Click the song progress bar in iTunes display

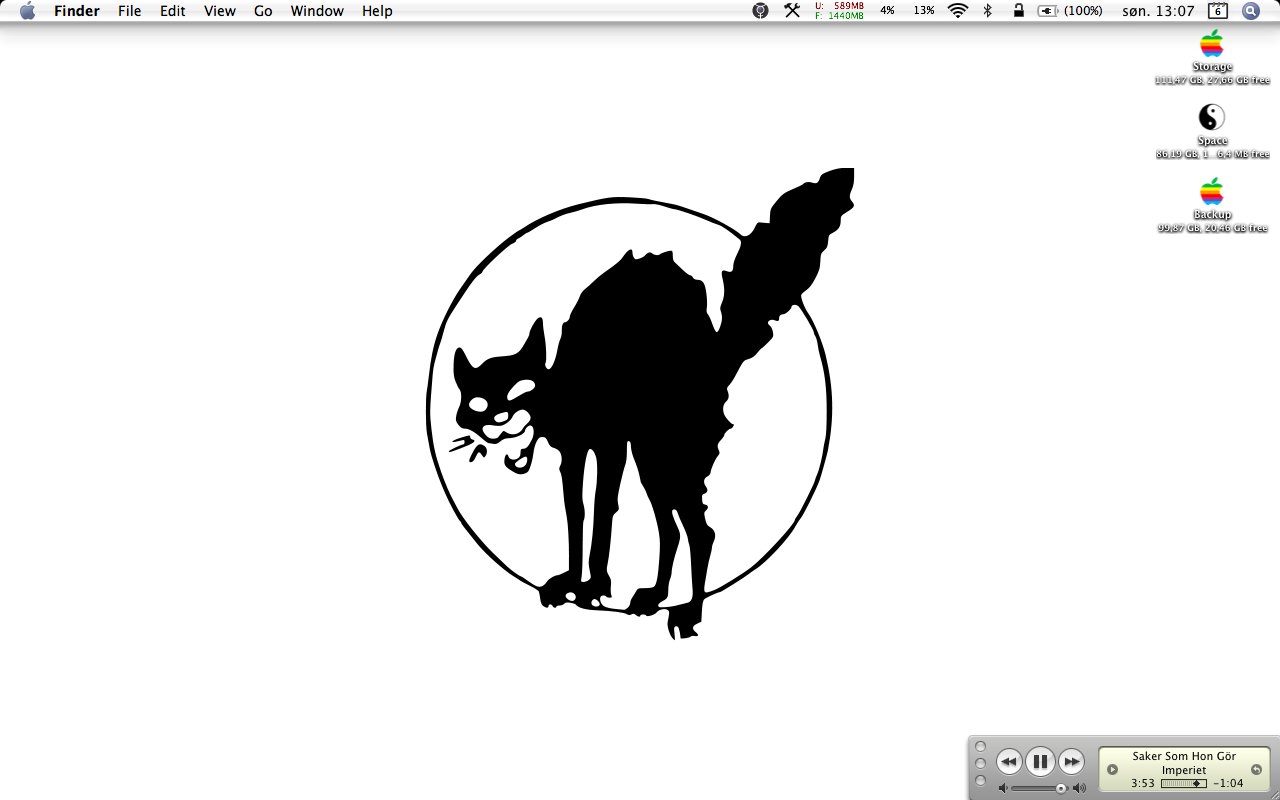click(1184, 783)
